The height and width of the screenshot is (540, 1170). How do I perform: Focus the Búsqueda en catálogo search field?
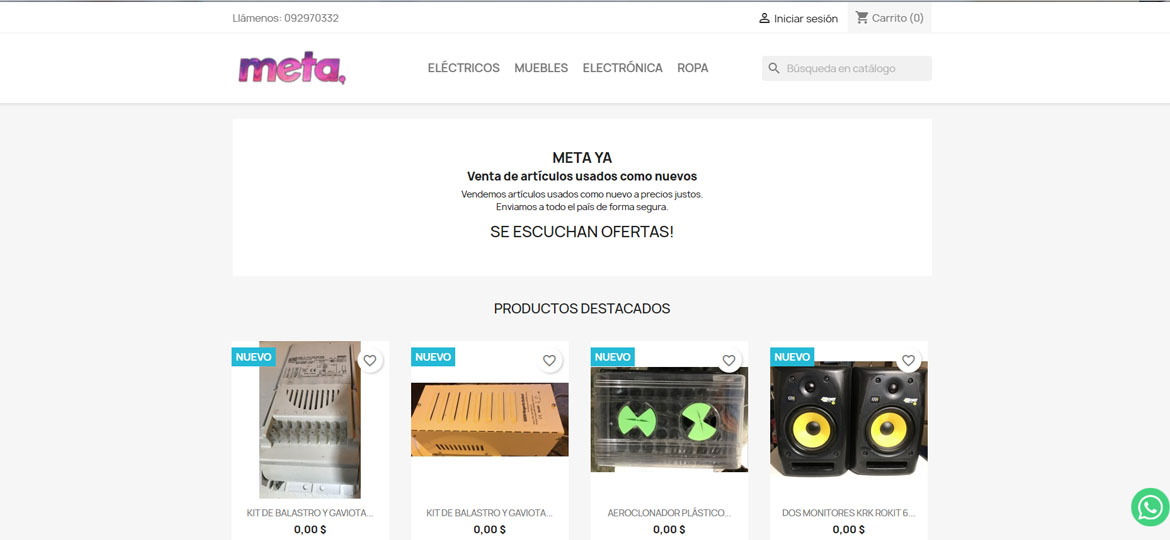[x=847, y=69]
